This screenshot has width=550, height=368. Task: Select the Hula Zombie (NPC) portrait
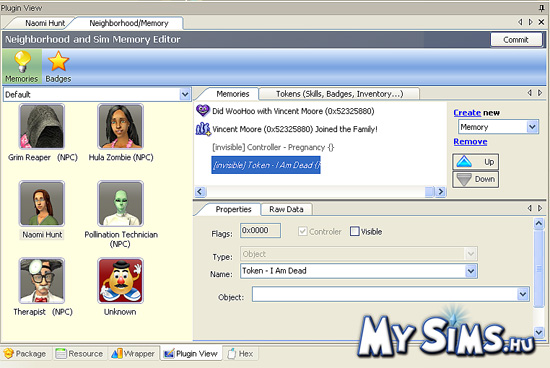120,126
